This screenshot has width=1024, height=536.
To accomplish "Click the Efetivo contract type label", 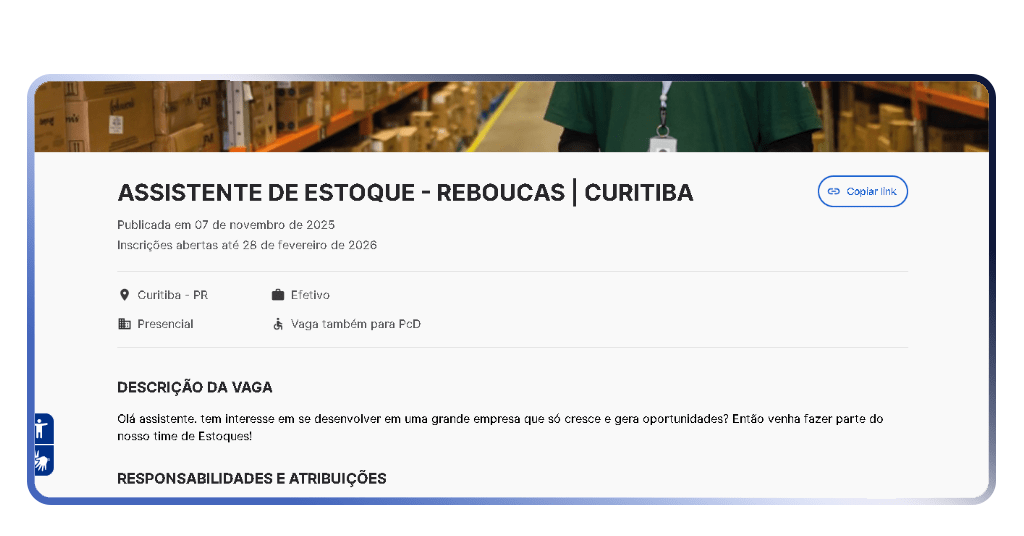I will click(310, 295).
